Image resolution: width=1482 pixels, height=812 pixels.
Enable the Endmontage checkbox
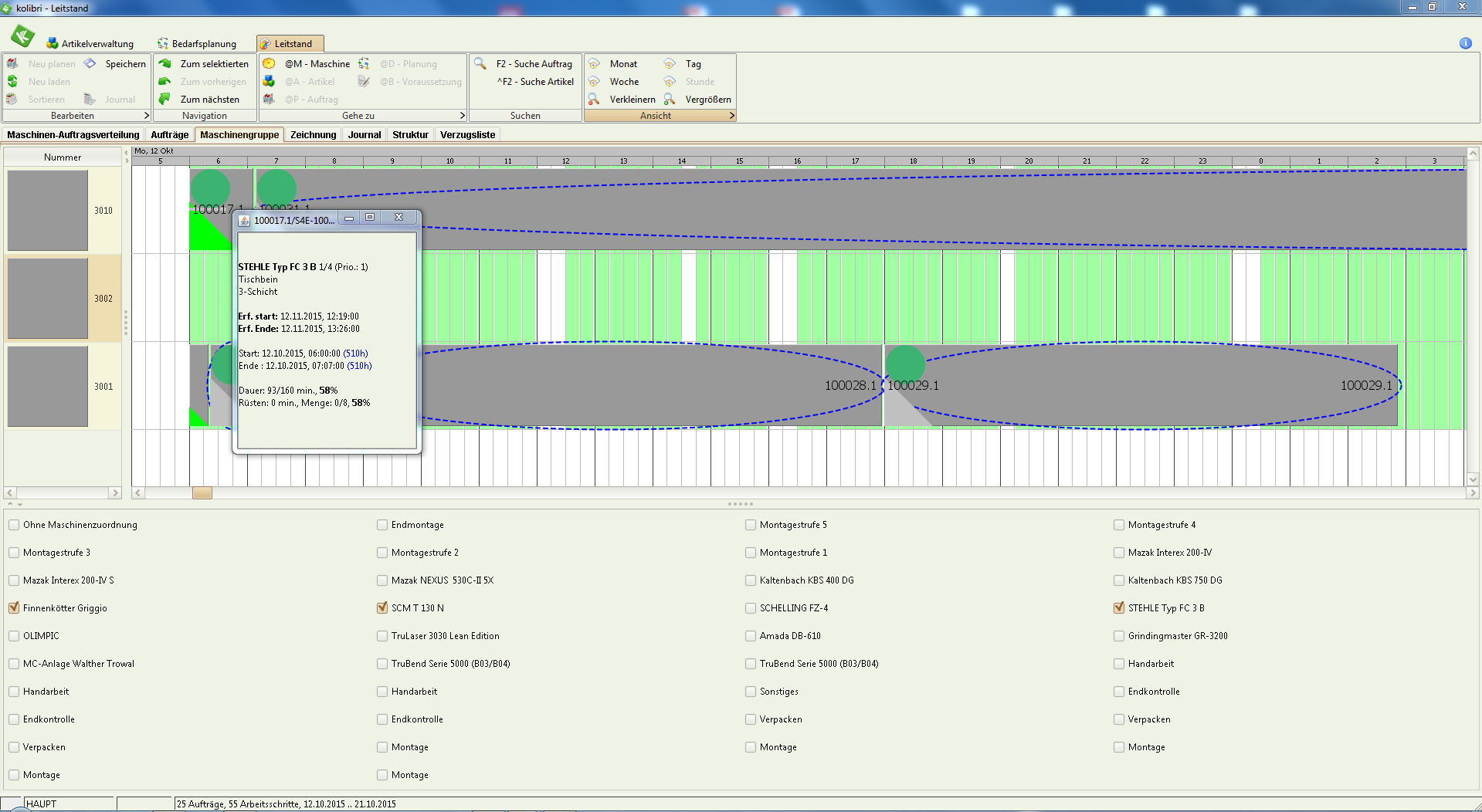382,525
